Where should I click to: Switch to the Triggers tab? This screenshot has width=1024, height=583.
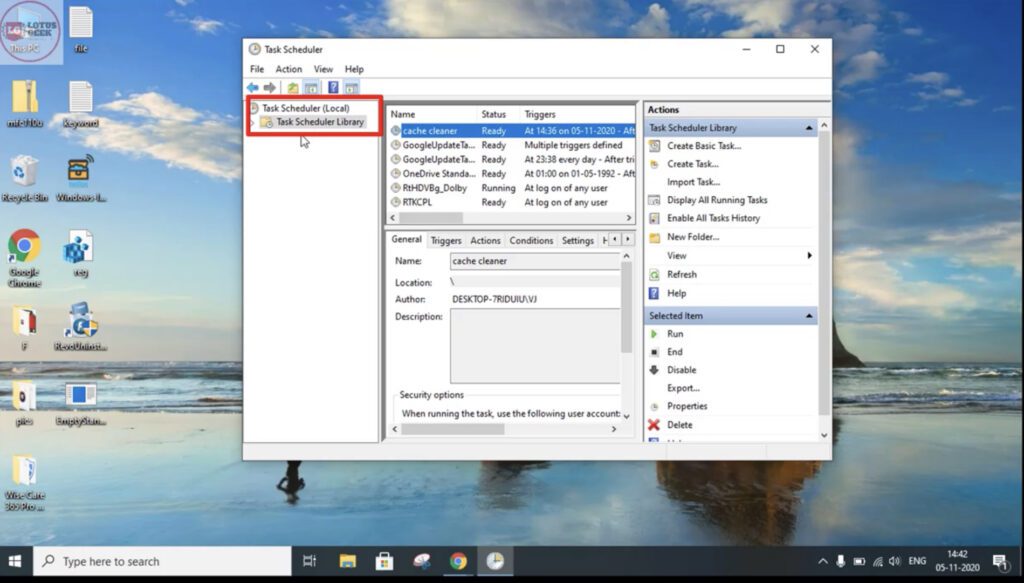coord(446,240)
